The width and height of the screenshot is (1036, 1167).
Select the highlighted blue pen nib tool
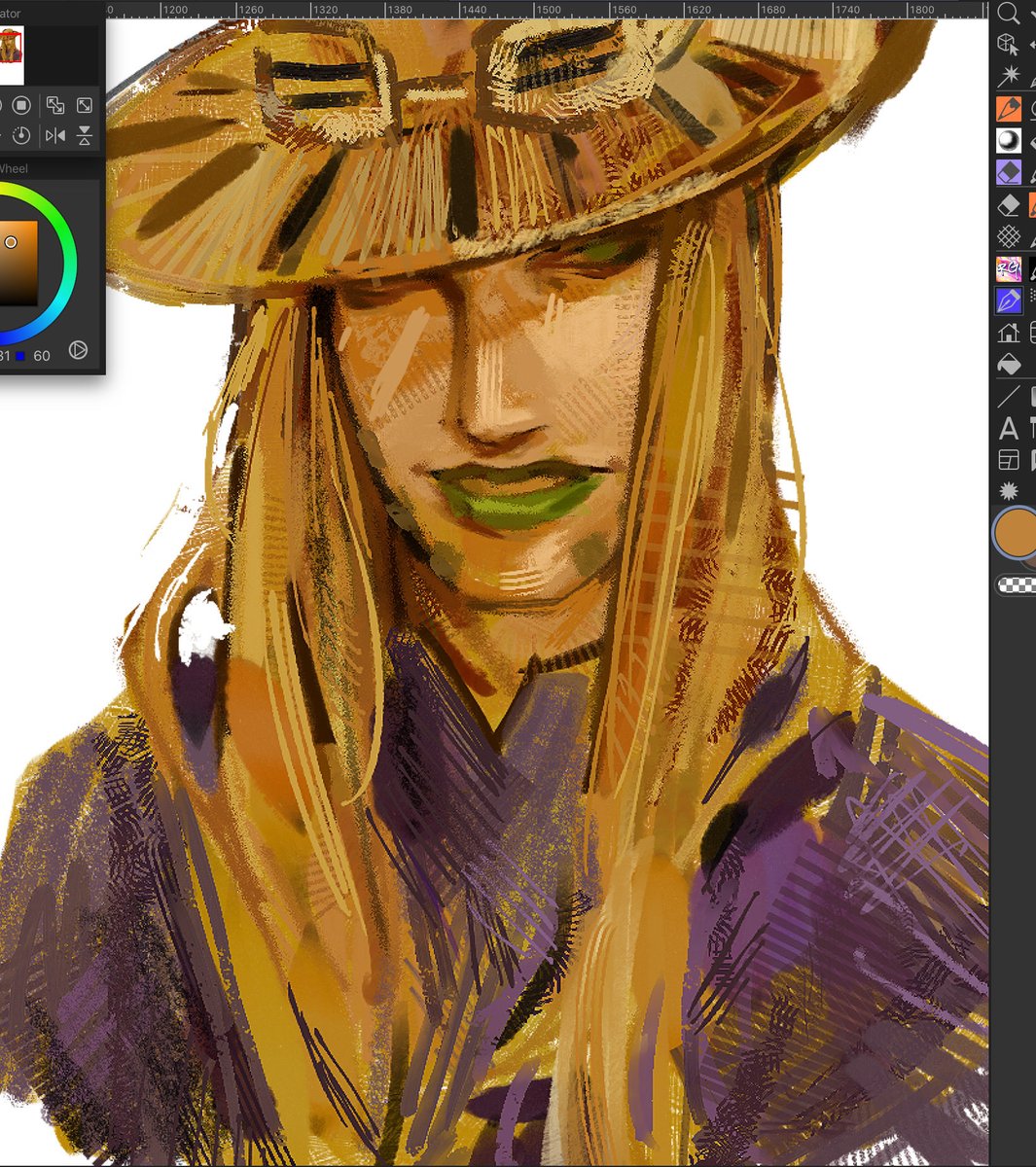(x=1009, y=301)
